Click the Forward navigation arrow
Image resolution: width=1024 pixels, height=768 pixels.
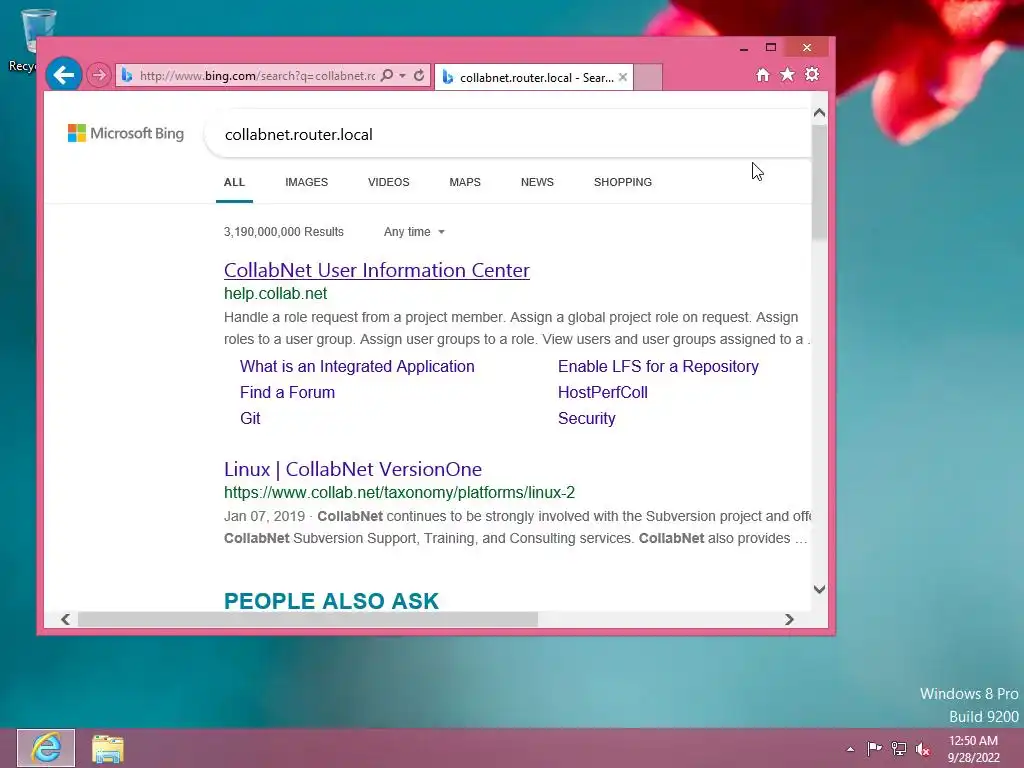[x=99, y=75]
